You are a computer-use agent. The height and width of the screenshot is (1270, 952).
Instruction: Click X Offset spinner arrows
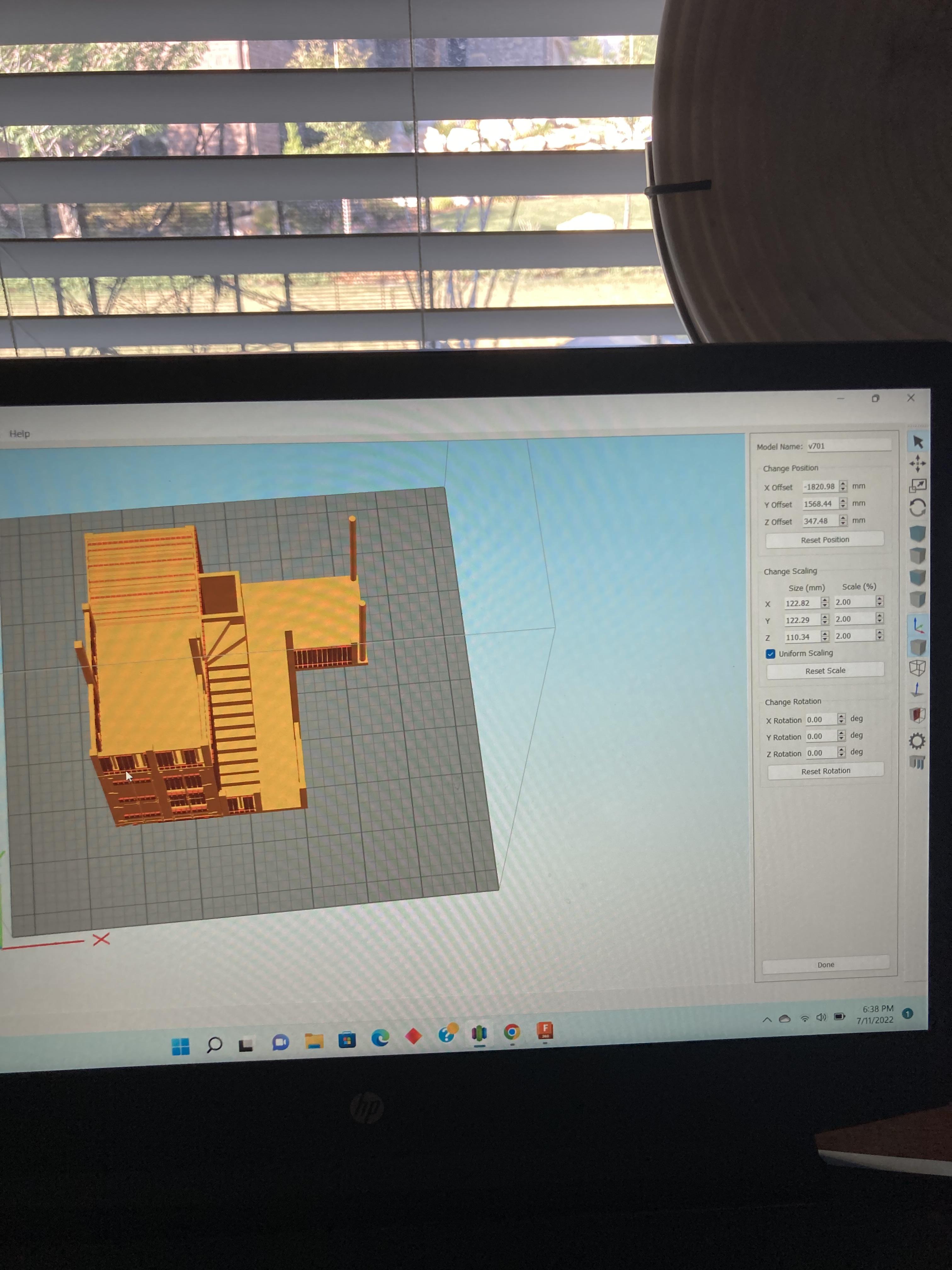(842, 486)
